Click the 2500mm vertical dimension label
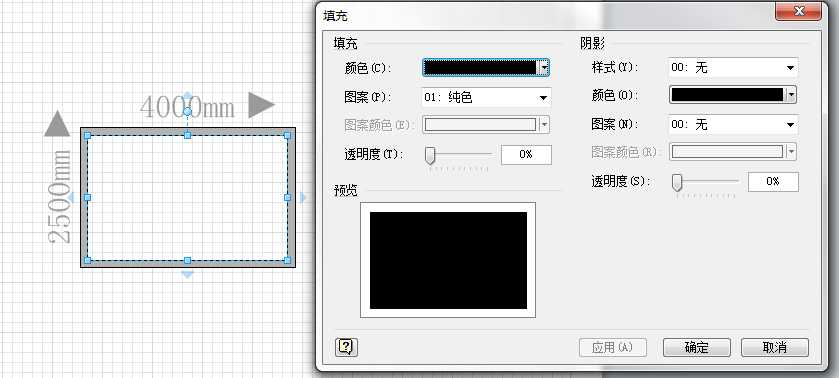This screenshot has height=378, width=839. (x=60, y=196)
